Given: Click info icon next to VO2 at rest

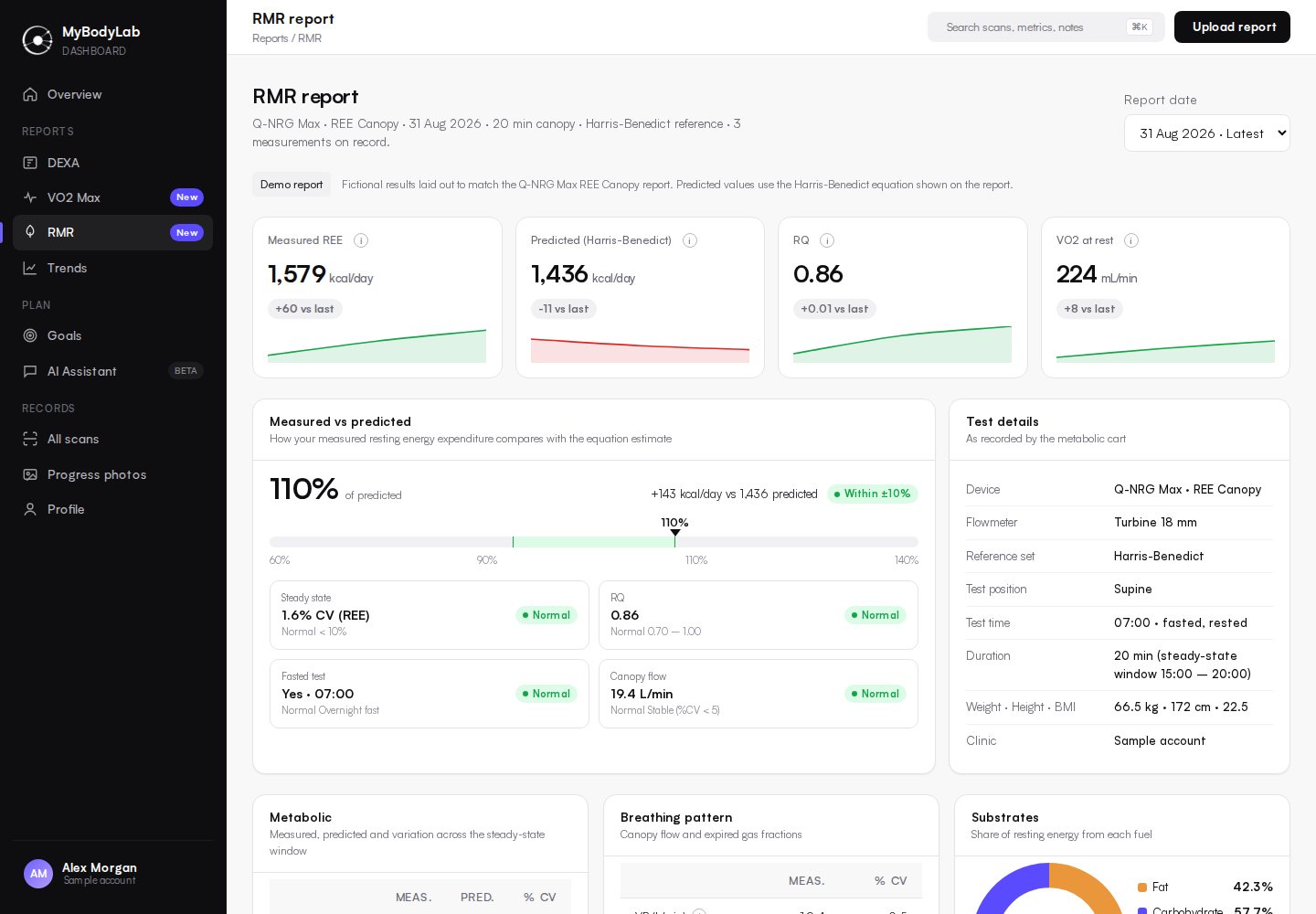Looking at the screenshot, I should (1131, 240).
